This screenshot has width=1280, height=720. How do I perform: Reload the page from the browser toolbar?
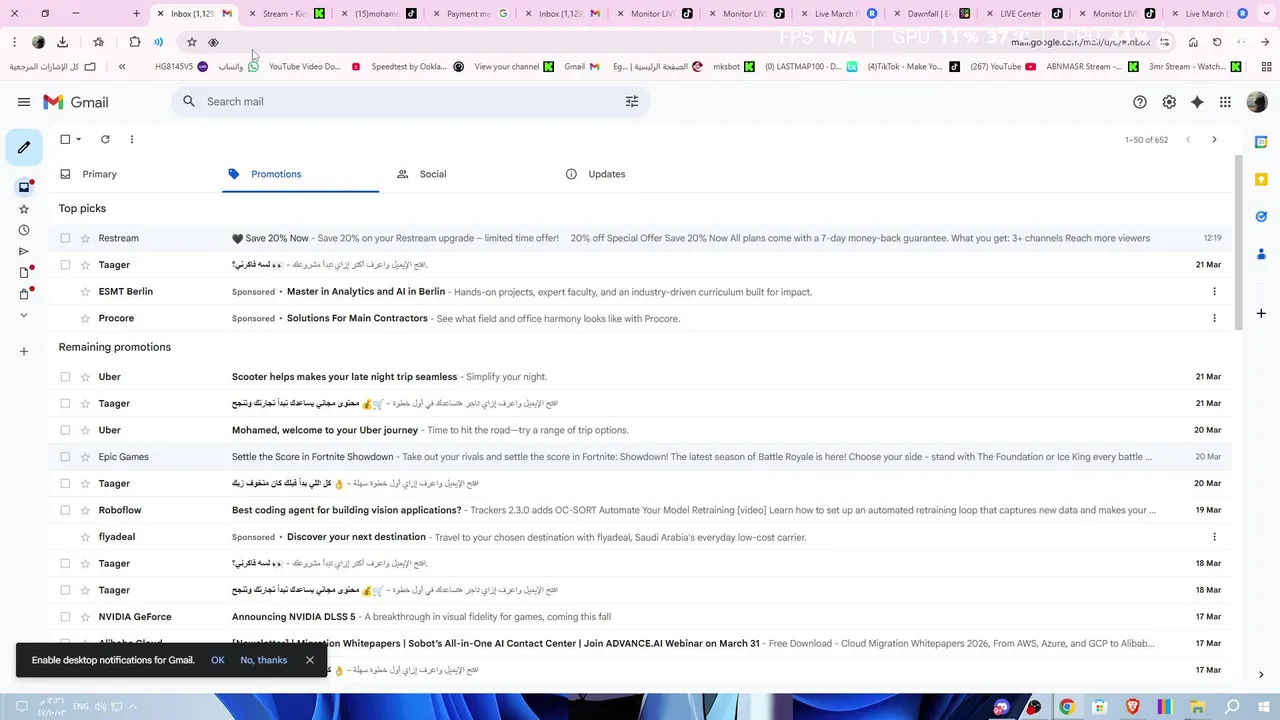click(x=1217, y=42)
